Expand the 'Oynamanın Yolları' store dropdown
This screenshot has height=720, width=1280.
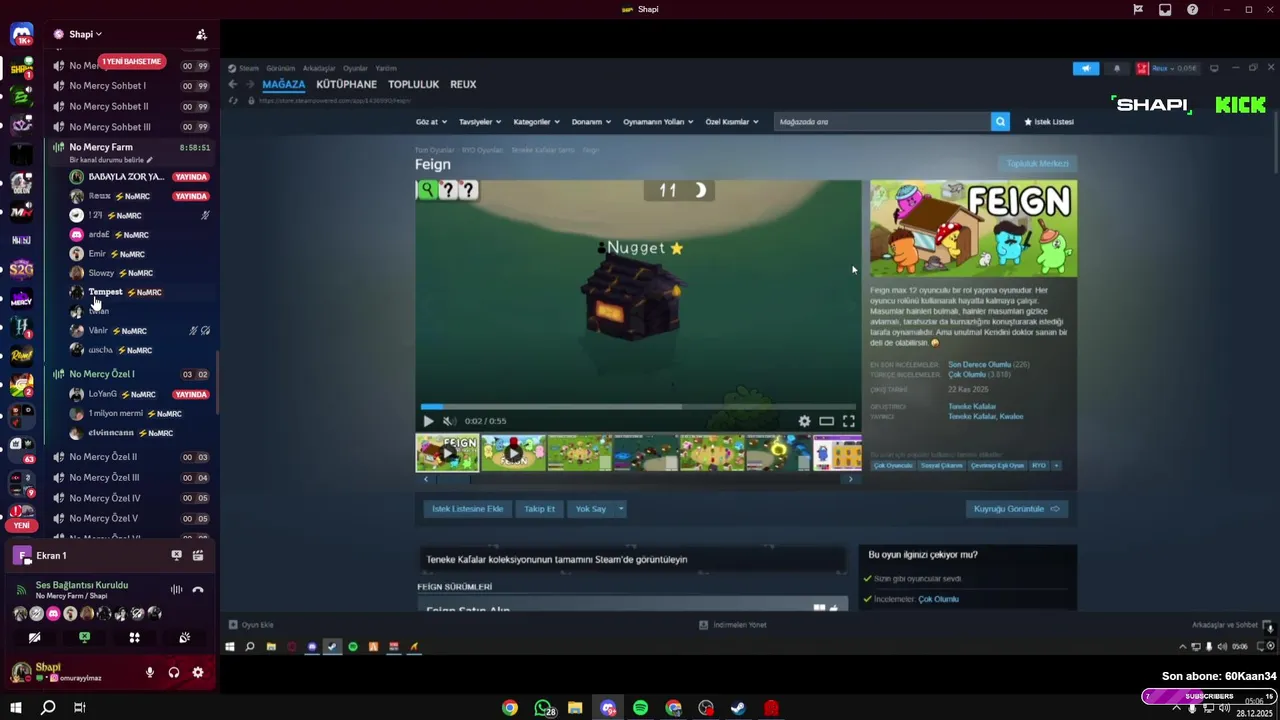tap(658, 122)
